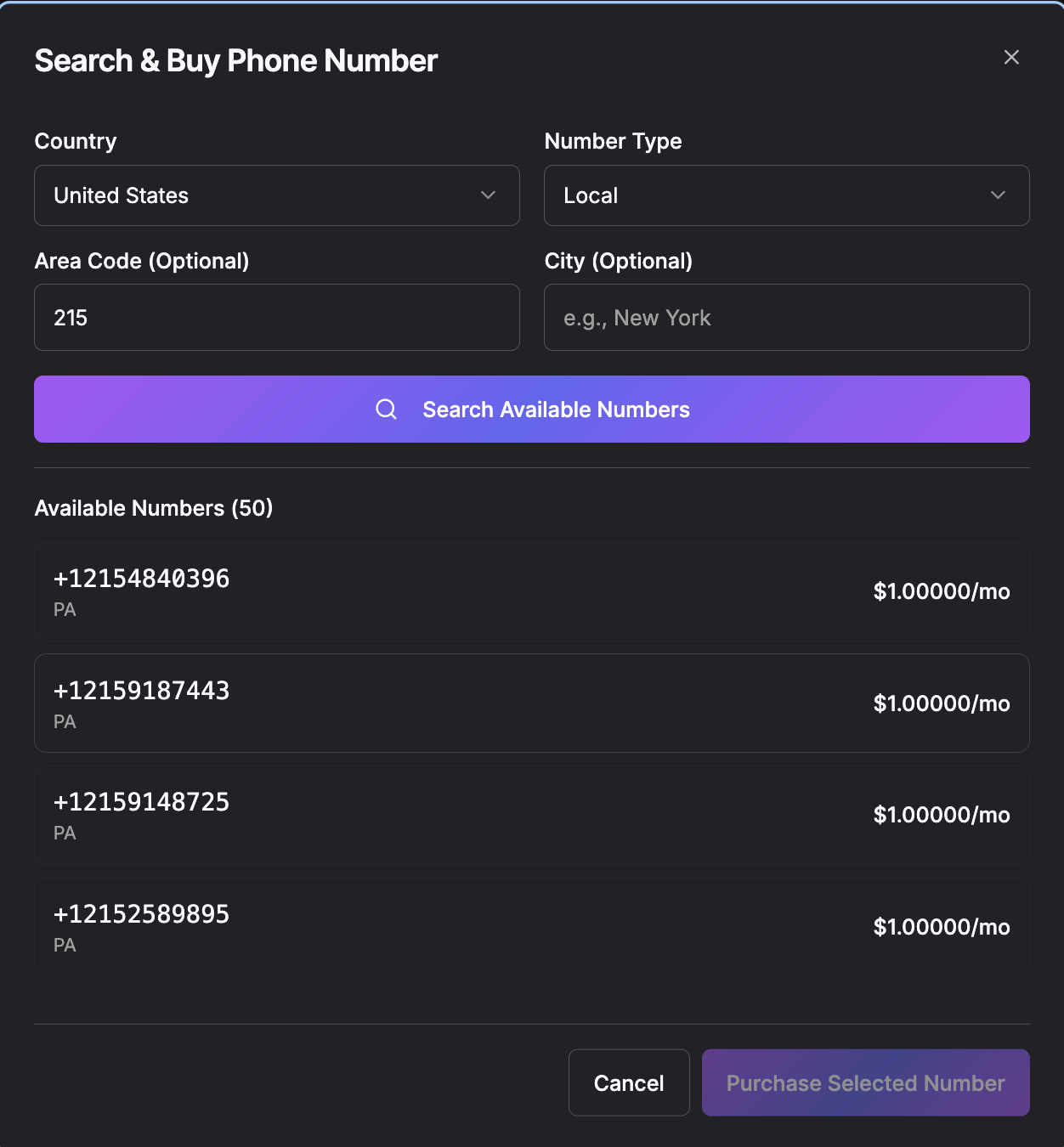The width and height of the screenshot is (1064, 1147).
Task: Click the Country dropdown chevron
Action: coord(489,195)
